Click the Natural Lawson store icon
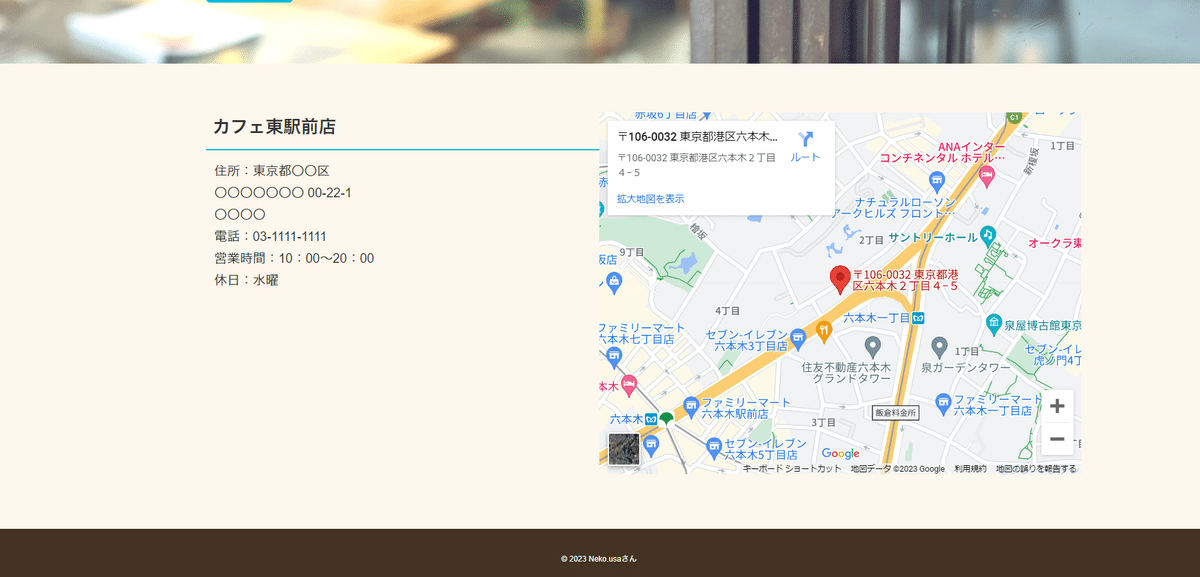The image size is (1200, 577). click(x=937, y=181)
